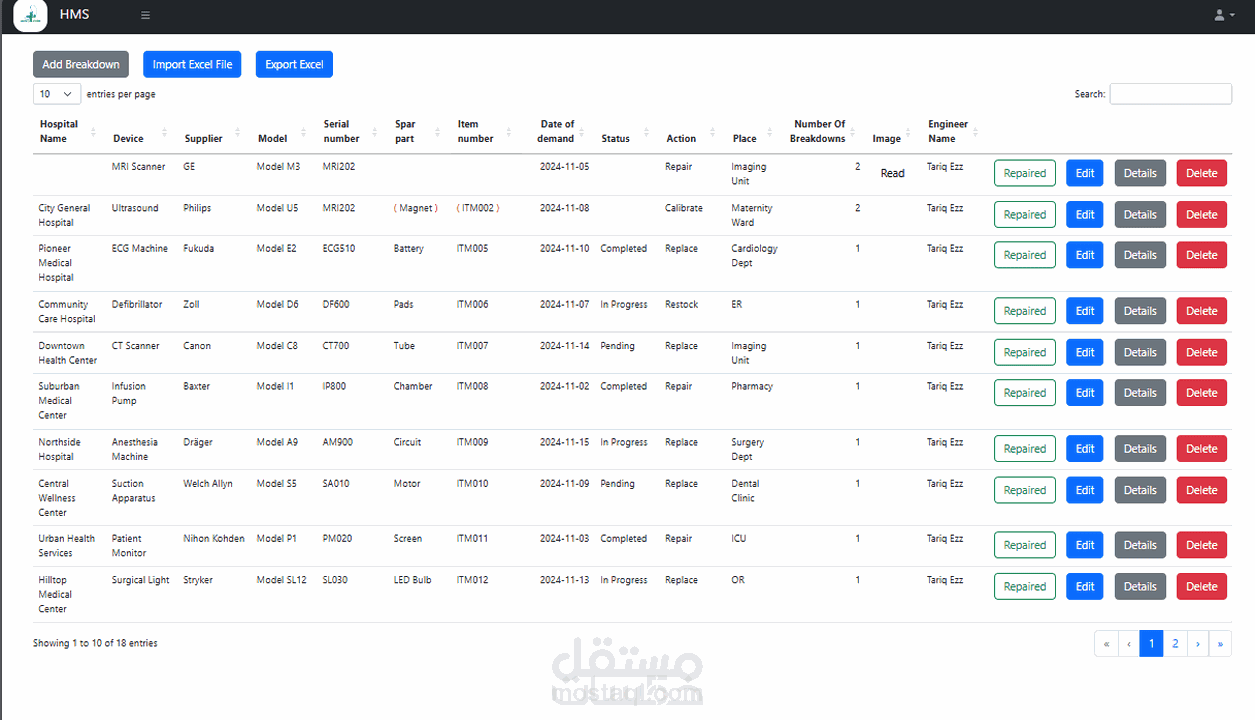Edit Community Care Hospital row
Viewport: 1255px width, 720px height.
(x=1085, y=311)
